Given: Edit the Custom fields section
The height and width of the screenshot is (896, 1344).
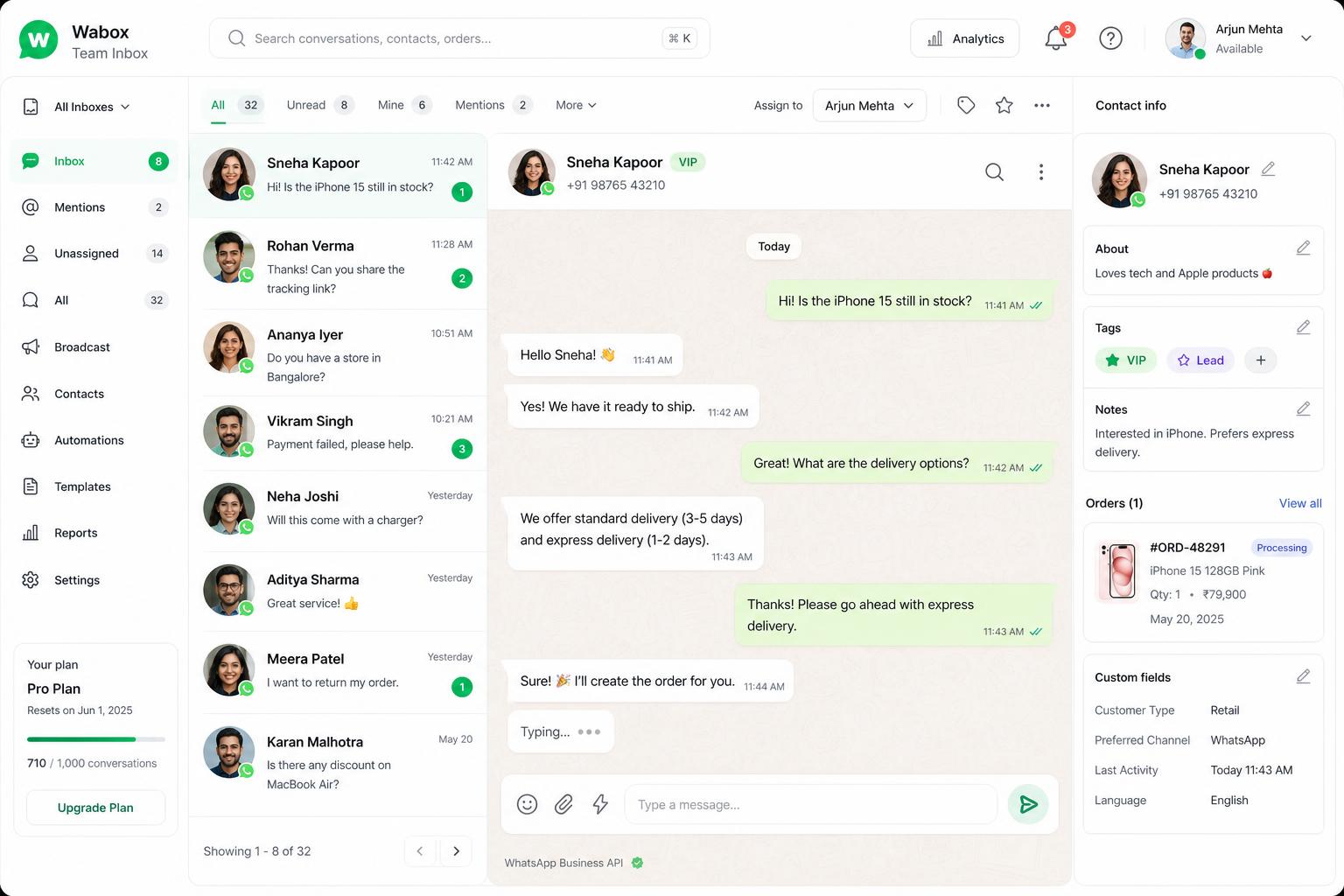Looking at the screenshot, I should [x=1303, y=676].
